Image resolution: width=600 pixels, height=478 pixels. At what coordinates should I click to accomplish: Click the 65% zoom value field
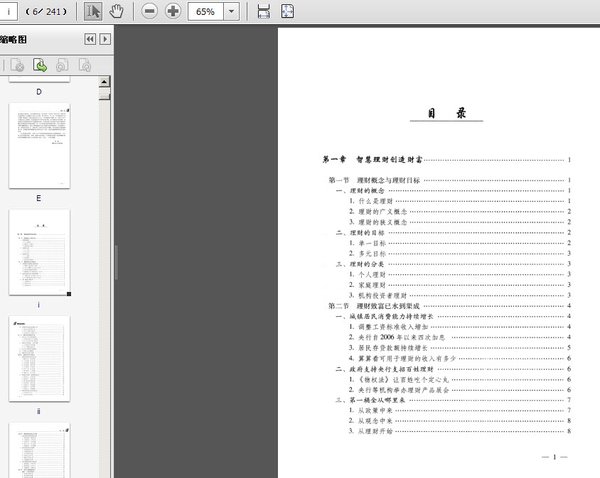(x=205, y=11)
